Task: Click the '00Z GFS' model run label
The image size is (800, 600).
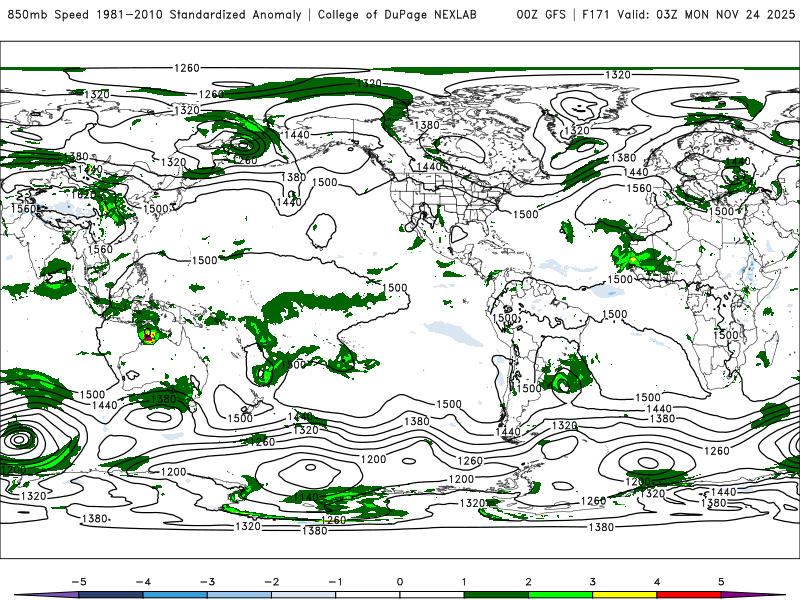Action: click(541, 14)
